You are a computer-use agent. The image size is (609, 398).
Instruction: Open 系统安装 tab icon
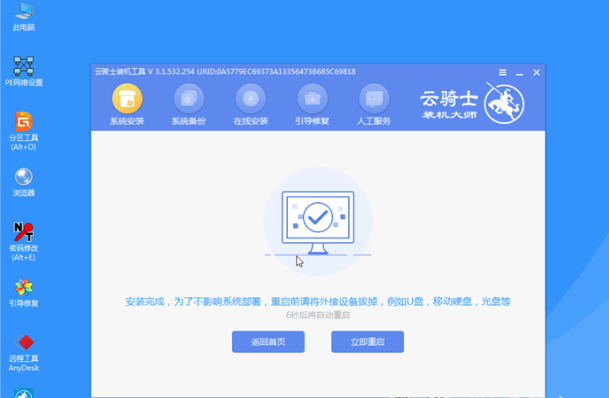tap(127, 99)
